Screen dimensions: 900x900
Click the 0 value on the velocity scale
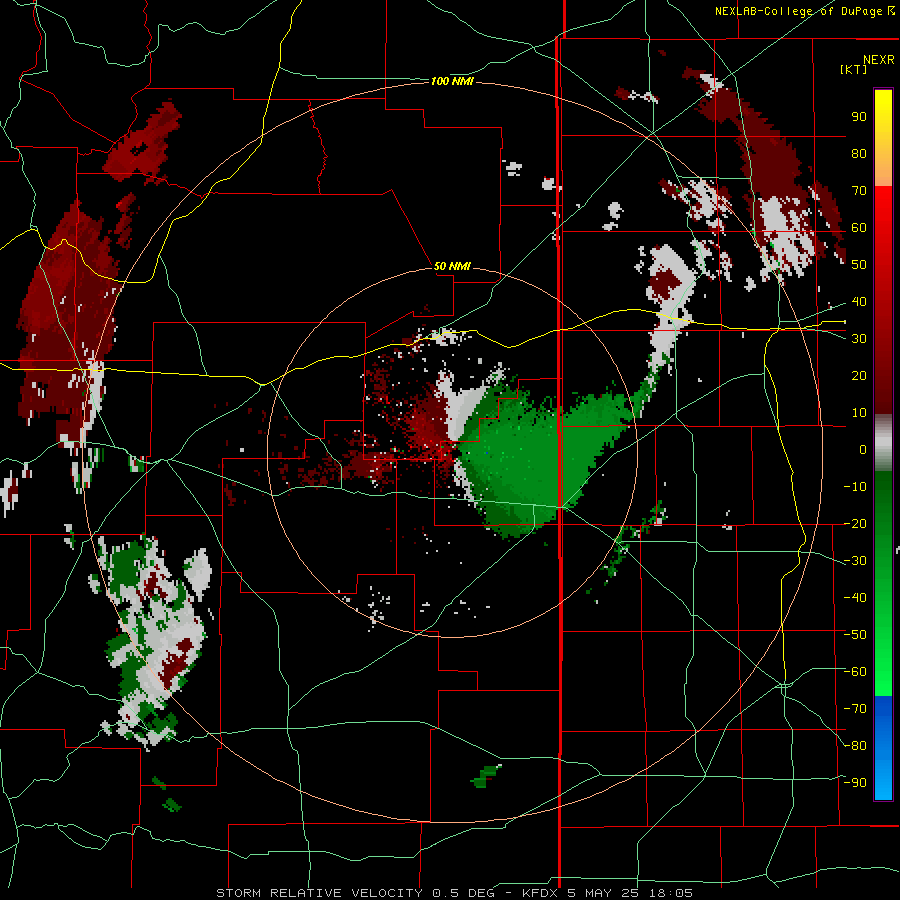click(x=863, y=449)
